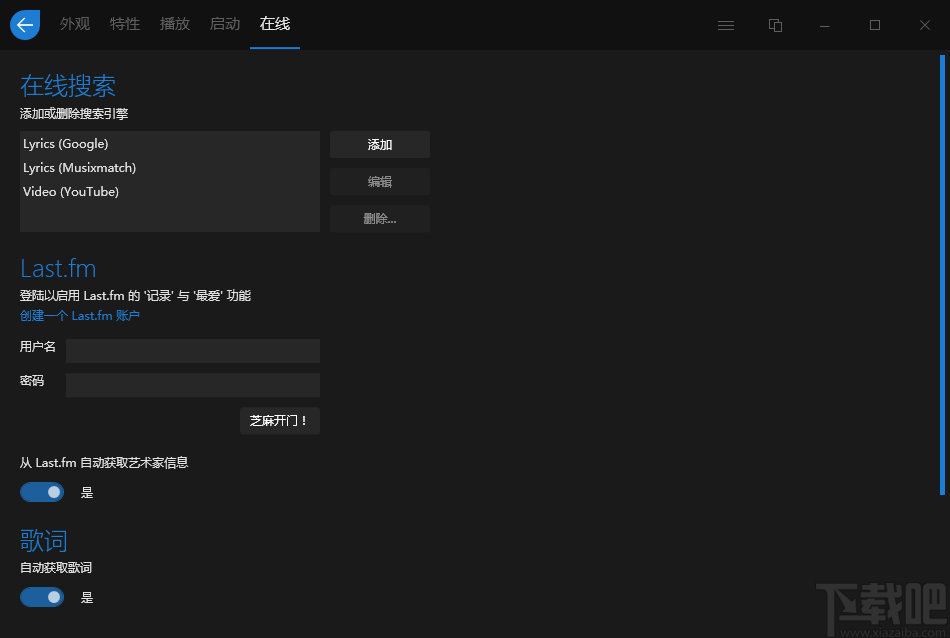The image size is (950, 638).
Task: Minimize the window
Action: [x=825, y=25]
